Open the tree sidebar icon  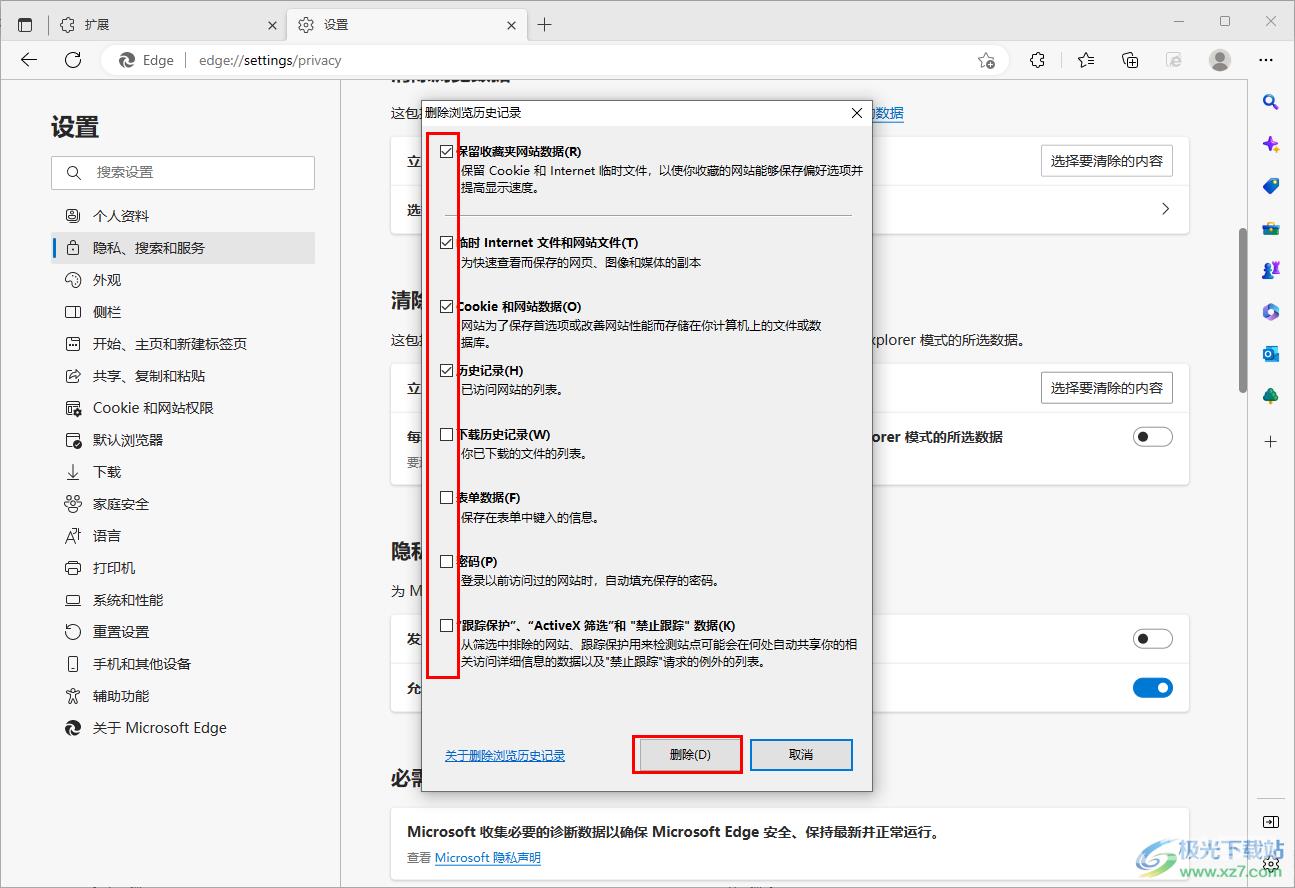[x=1271, y=396]
